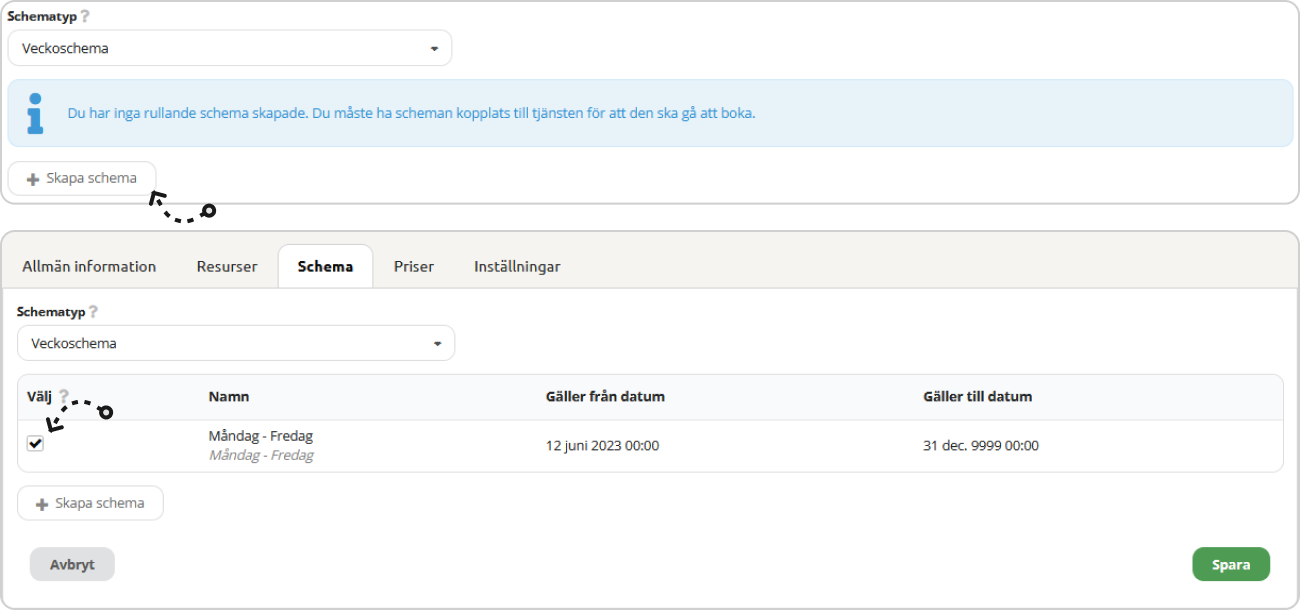Uncheck the Måndag - Fredag schedule checkbox
The height and width of the screenshot is (610, 1300).
[36, 444]
